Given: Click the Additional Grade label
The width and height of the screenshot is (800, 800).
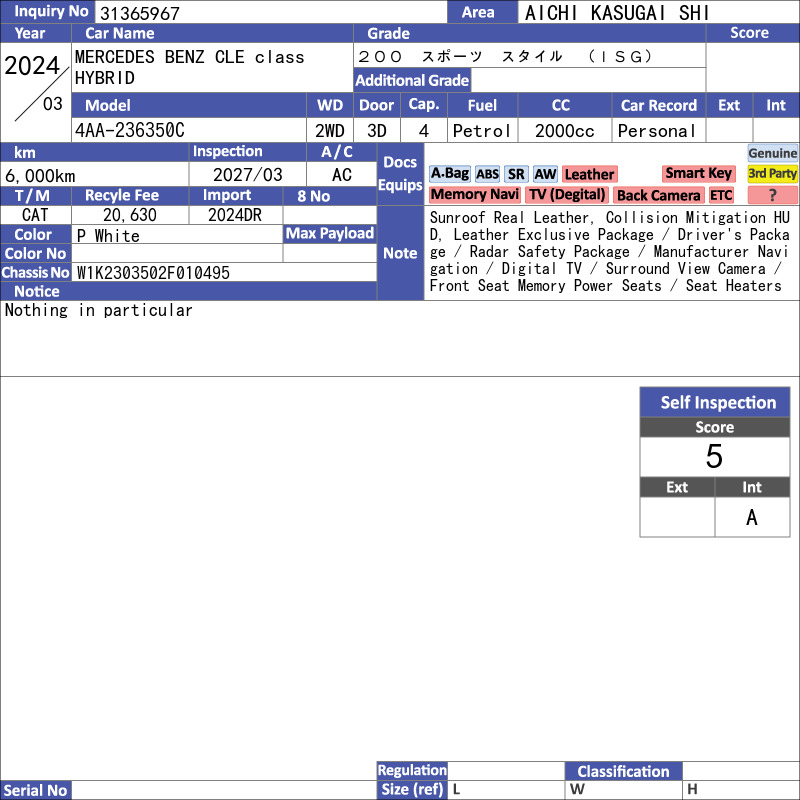Looking at the screenshot, I should point(412,80).
